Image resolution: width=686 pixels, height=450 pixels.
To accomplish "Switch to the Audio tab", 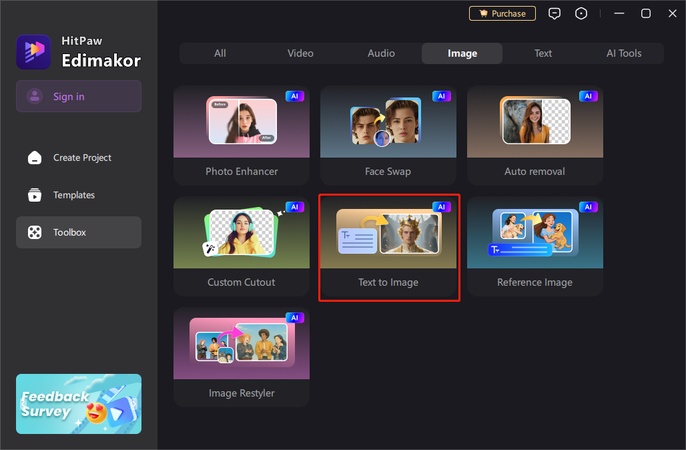I will click(381, 53).
